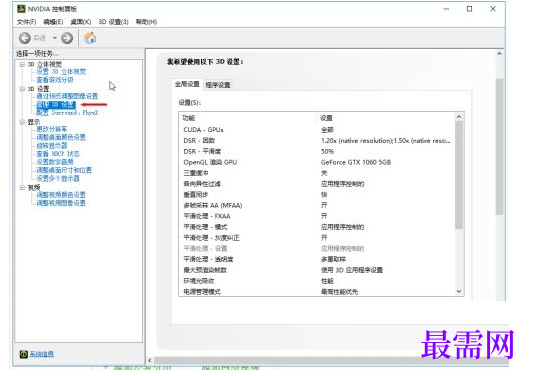Open the 3D 设置(3) menu
The width and height of the screenshot is (533, 376).
[x=114, y=22]
